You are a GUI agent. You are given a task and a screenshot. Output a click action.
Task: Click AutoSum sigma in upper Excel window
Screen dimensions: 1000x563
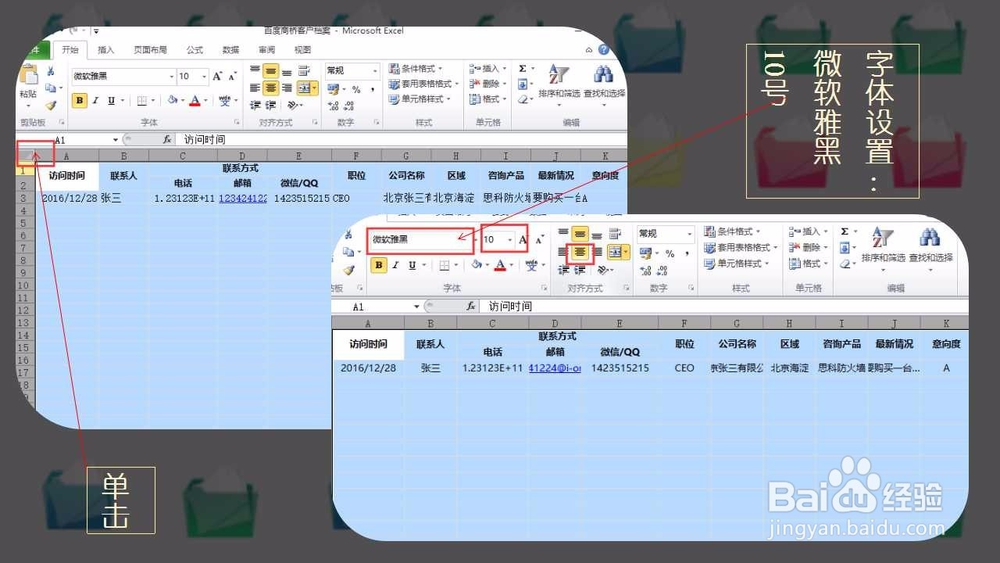click(522, 69)
